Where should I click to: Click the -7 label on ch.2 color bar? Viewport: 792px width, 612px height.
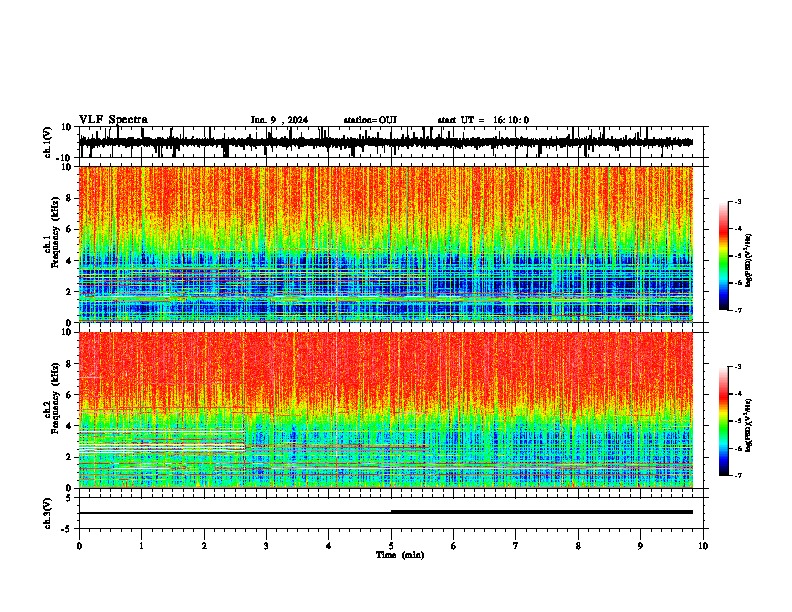737,475
